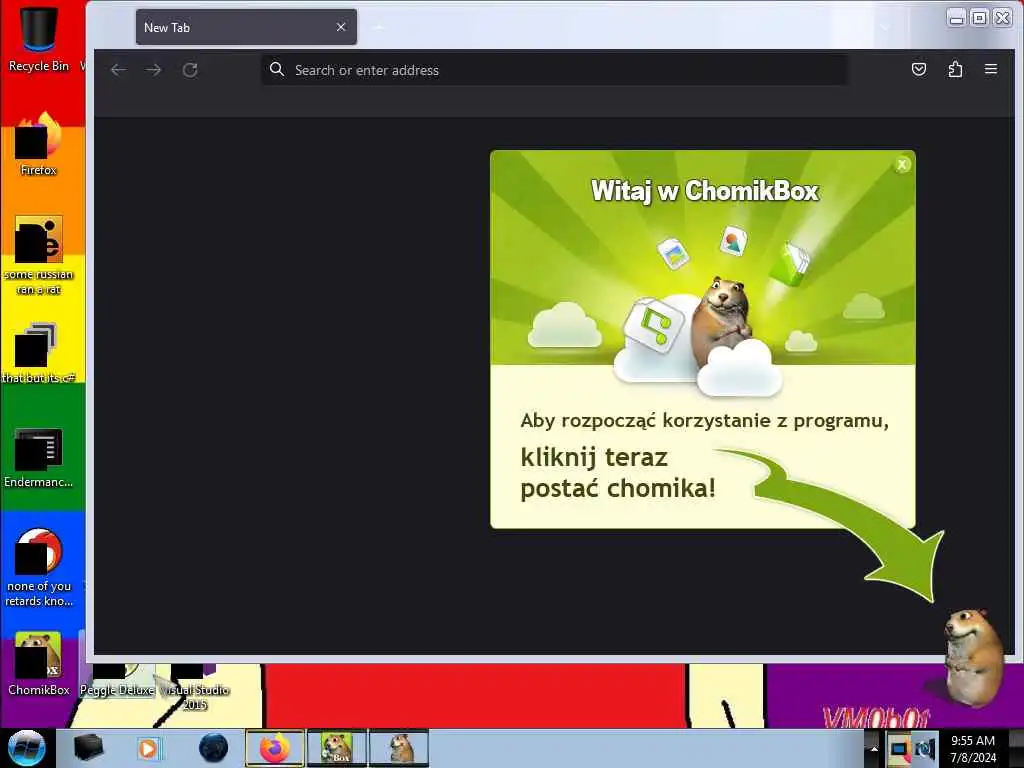Click the hamster character at the bottom right
The width and height of the screenshot is (1024, 768).
point(972,656)
